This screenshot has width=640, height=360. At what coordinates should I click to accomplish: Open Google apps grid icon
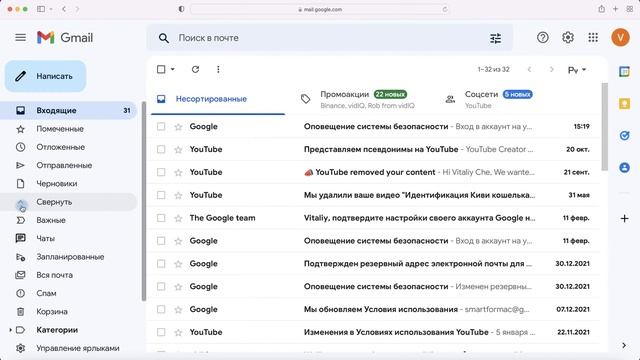pos(593,38)
